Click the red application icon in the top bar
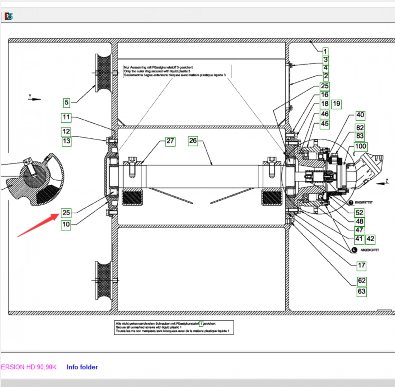The height and width of the screenshot is (387, 395). [9, 16]
